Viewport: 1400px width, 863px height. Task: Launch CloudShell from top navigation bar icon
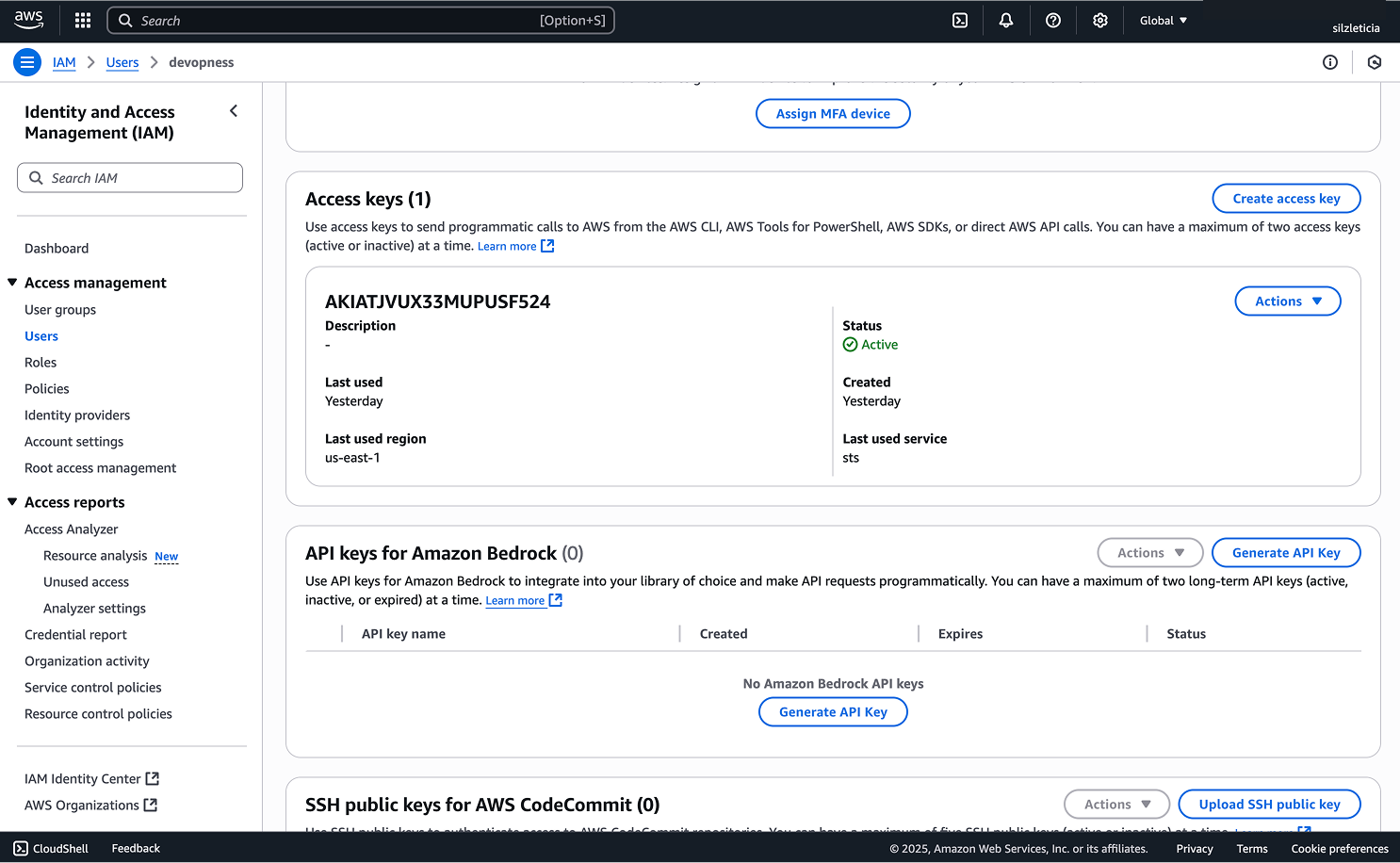click(x=960, y=21)
